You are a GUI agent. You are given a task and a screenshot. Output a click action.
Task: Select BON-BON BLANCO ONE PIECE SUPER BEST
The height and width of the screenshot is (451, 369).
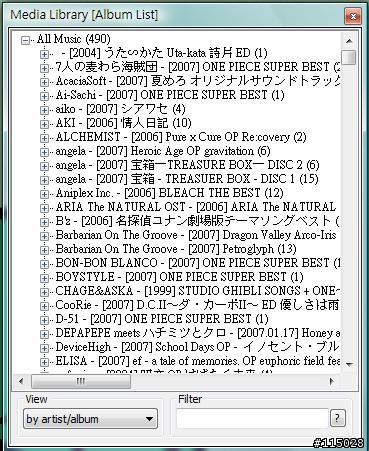click(198, 263)
